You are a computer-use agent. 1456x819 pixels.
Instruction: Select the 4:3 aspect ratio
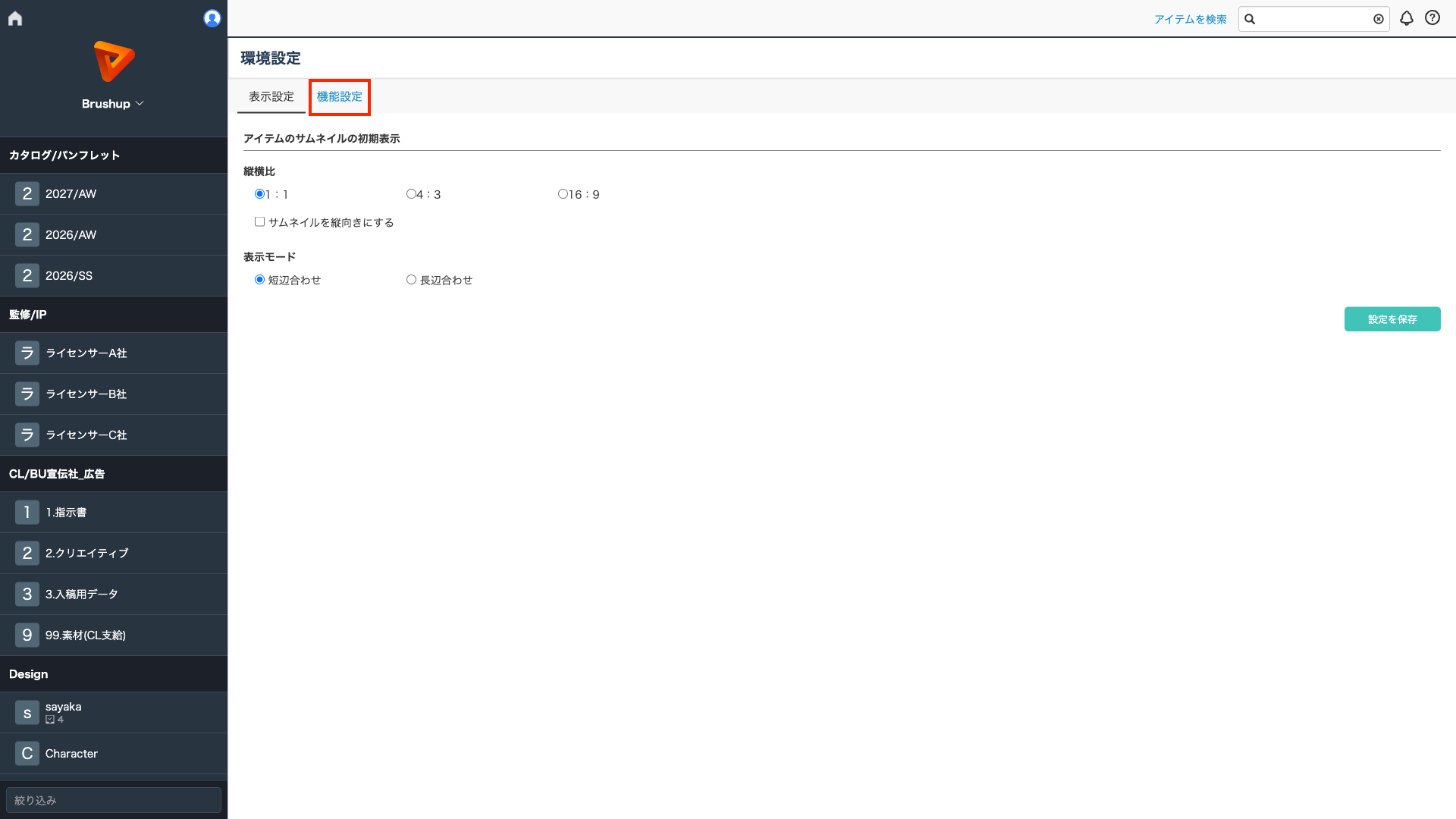pos(411,194)
